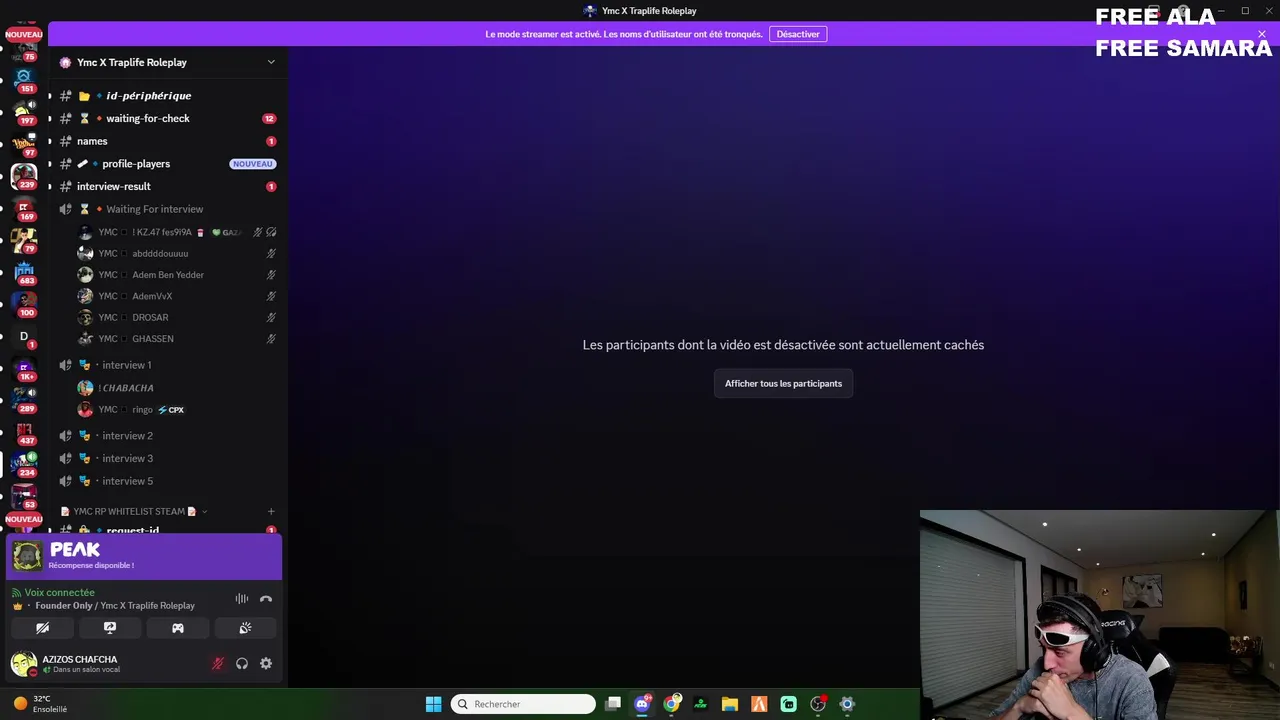Open server with 197 badge
The height and width of the screenshot is (720, 1280).
point(24,112)
